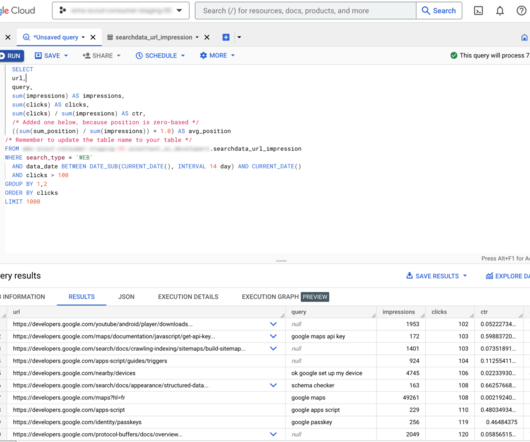Focus the resources search field
Viewport: 530px width, 442px height.
coord(306,11)
